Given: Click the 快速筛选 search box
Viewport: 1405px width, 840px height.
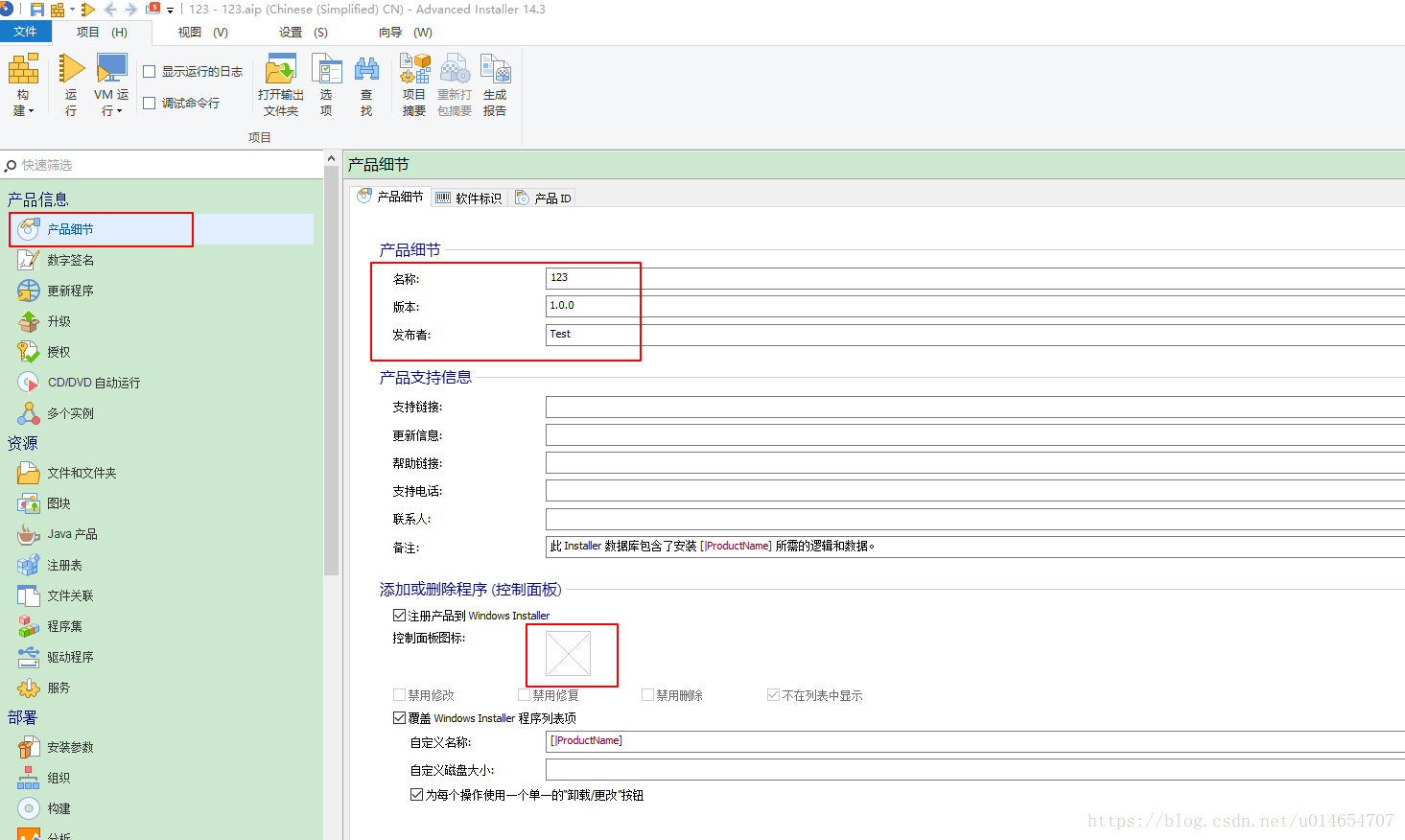Looking at the screenshot, I should 161,165.
